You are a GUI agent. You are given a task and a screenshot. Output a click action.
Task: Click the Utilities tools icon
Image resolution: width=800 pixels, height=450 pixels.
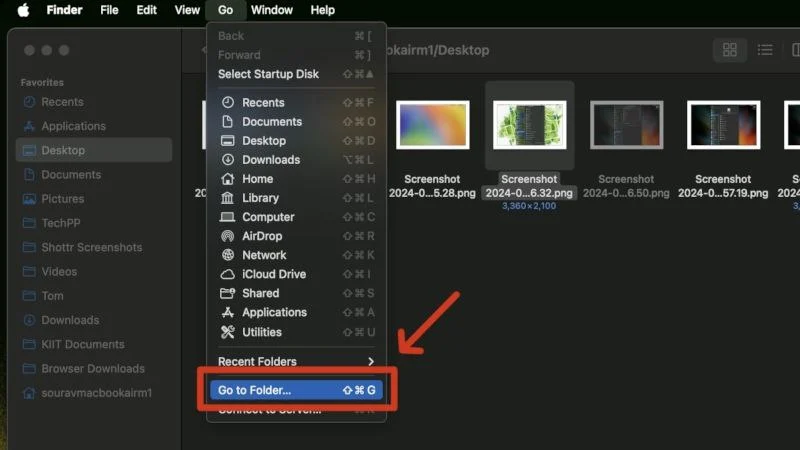click(x=227, y=332)
